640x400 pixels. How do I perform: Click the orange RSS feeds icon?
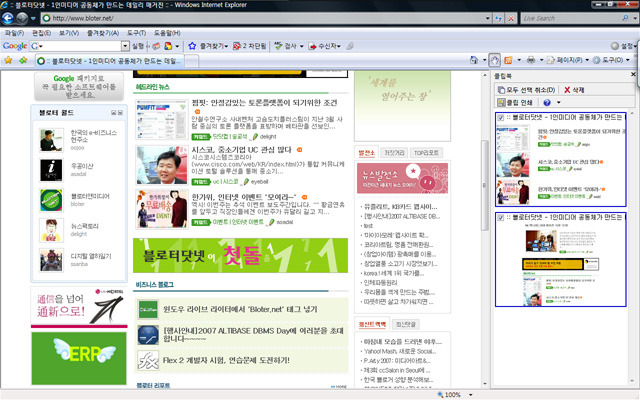pyautogui.click(x=508, y=60)
